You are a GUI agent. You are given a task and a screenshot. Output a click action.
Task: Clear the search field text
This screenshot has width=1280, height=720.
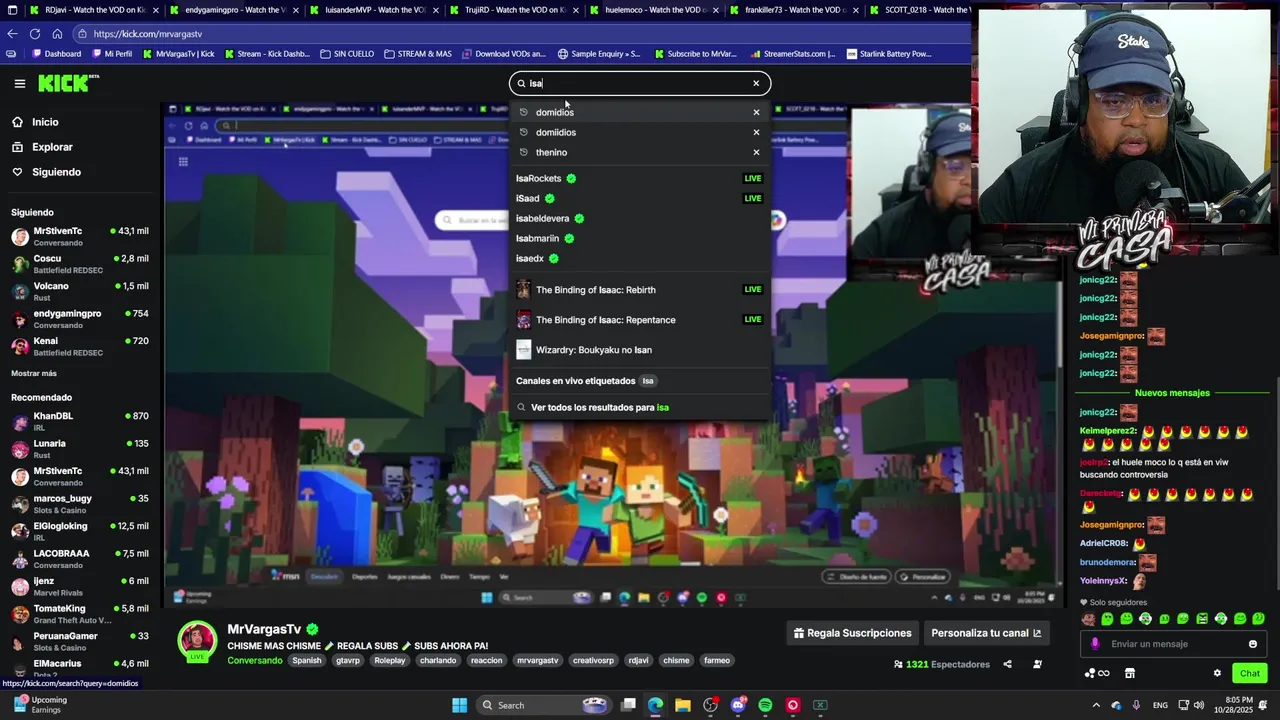click(756, 84)
